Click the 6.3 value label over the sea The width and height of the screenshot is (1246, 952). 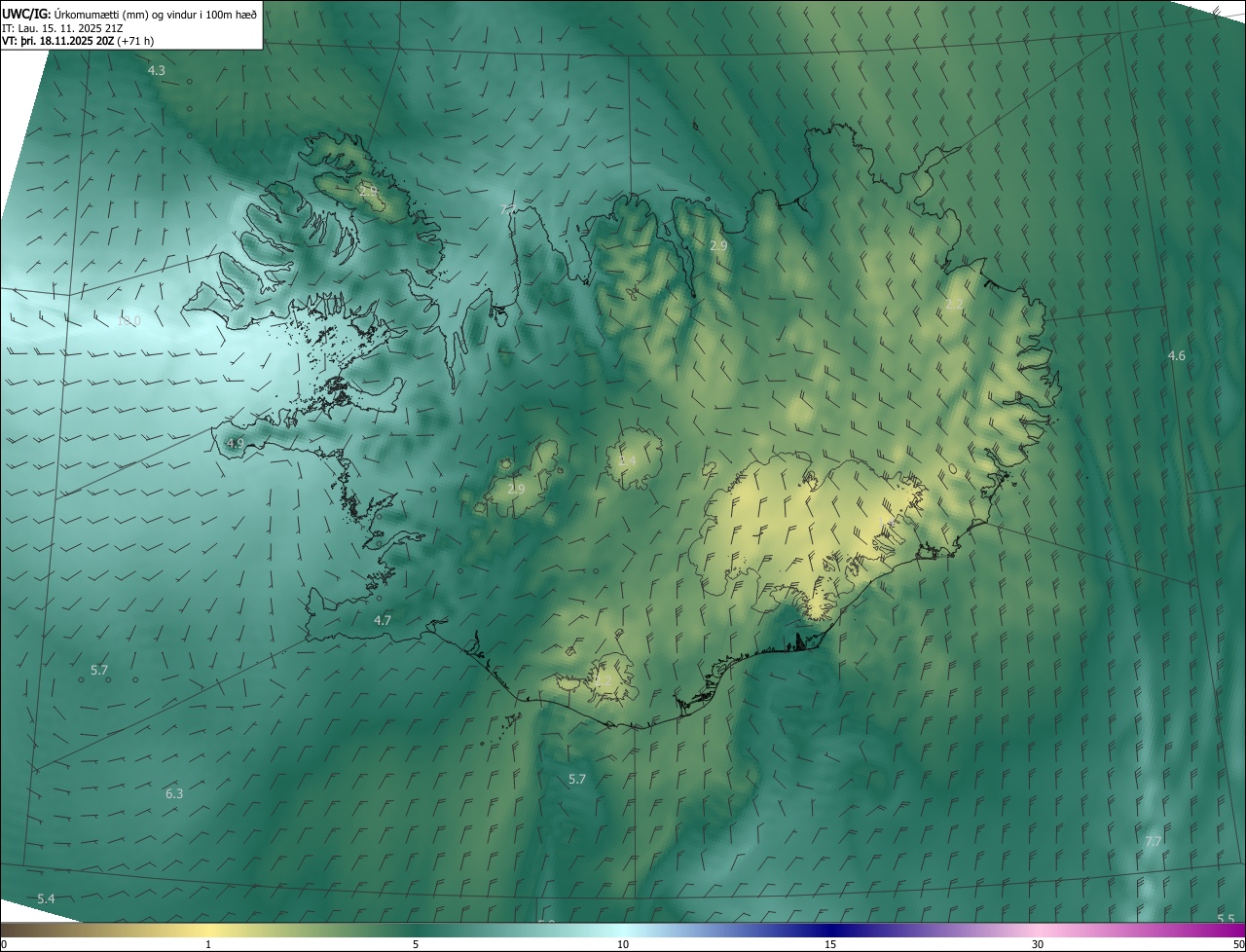174,793
